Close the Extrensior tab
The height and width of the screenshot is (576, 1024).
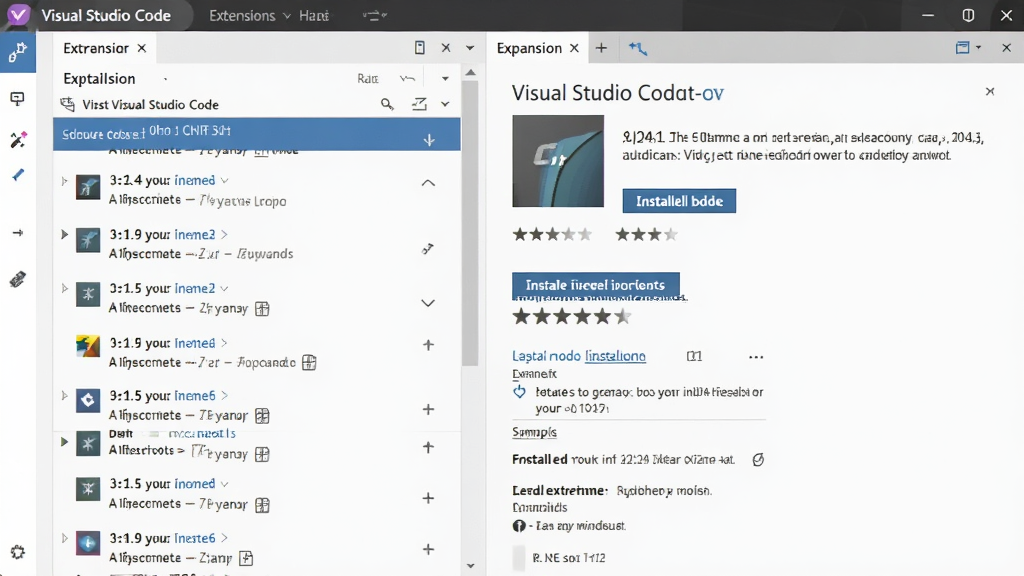click(142, 48)
